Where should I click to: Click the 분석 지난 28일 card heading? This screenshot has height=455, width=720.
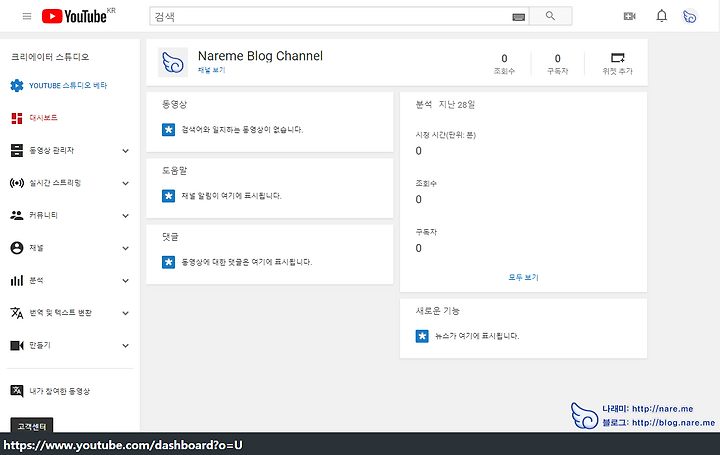(445, 105)
